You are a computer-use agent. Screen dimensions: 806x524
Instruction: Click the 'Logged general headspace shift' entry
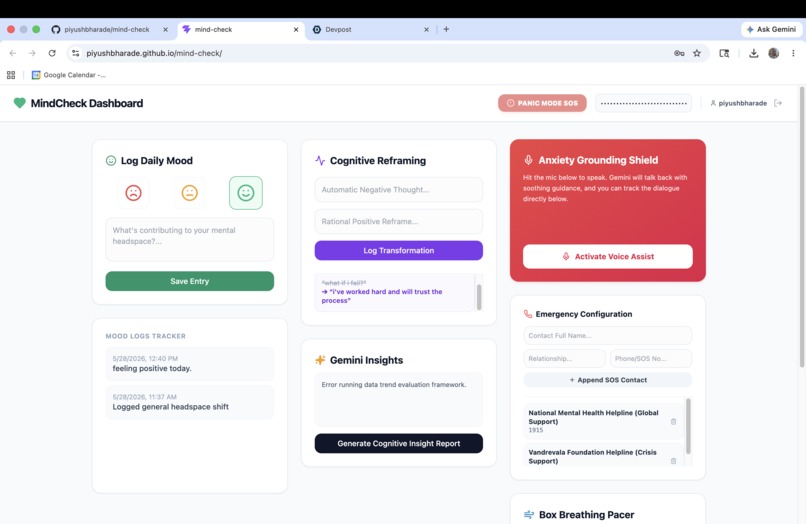[x=190, y=402]
